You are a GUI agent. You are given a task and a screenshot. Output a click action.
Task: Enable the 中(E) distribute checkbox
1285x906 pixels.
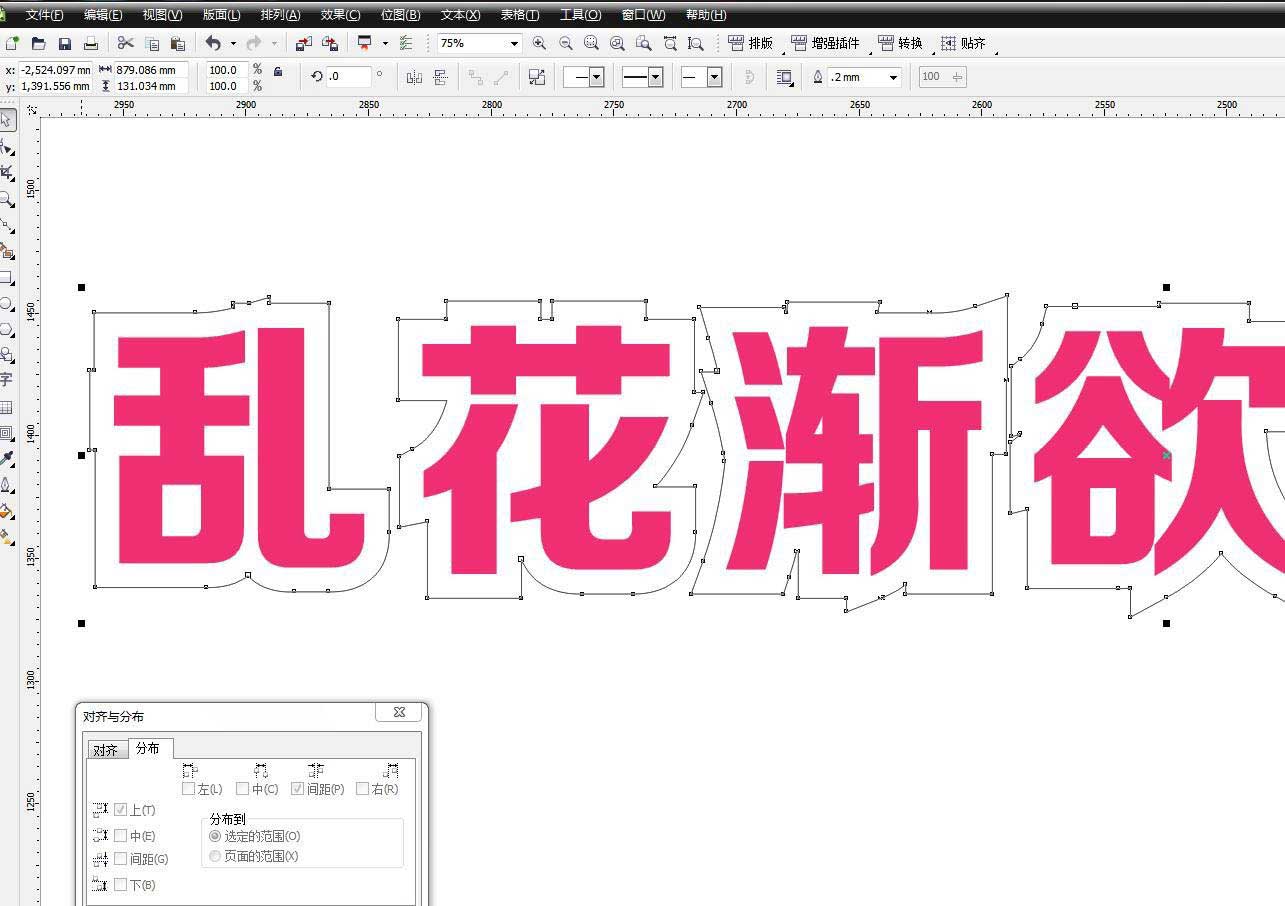coord(121,835)
